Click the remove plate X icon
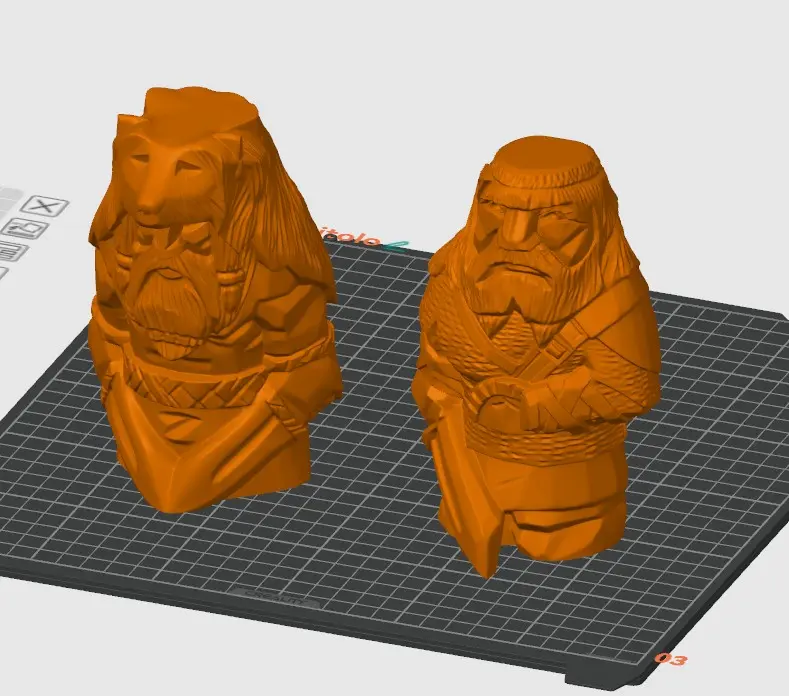Viewport: 789px width, 696px height. pyautogui.click(x=45, y=206)
